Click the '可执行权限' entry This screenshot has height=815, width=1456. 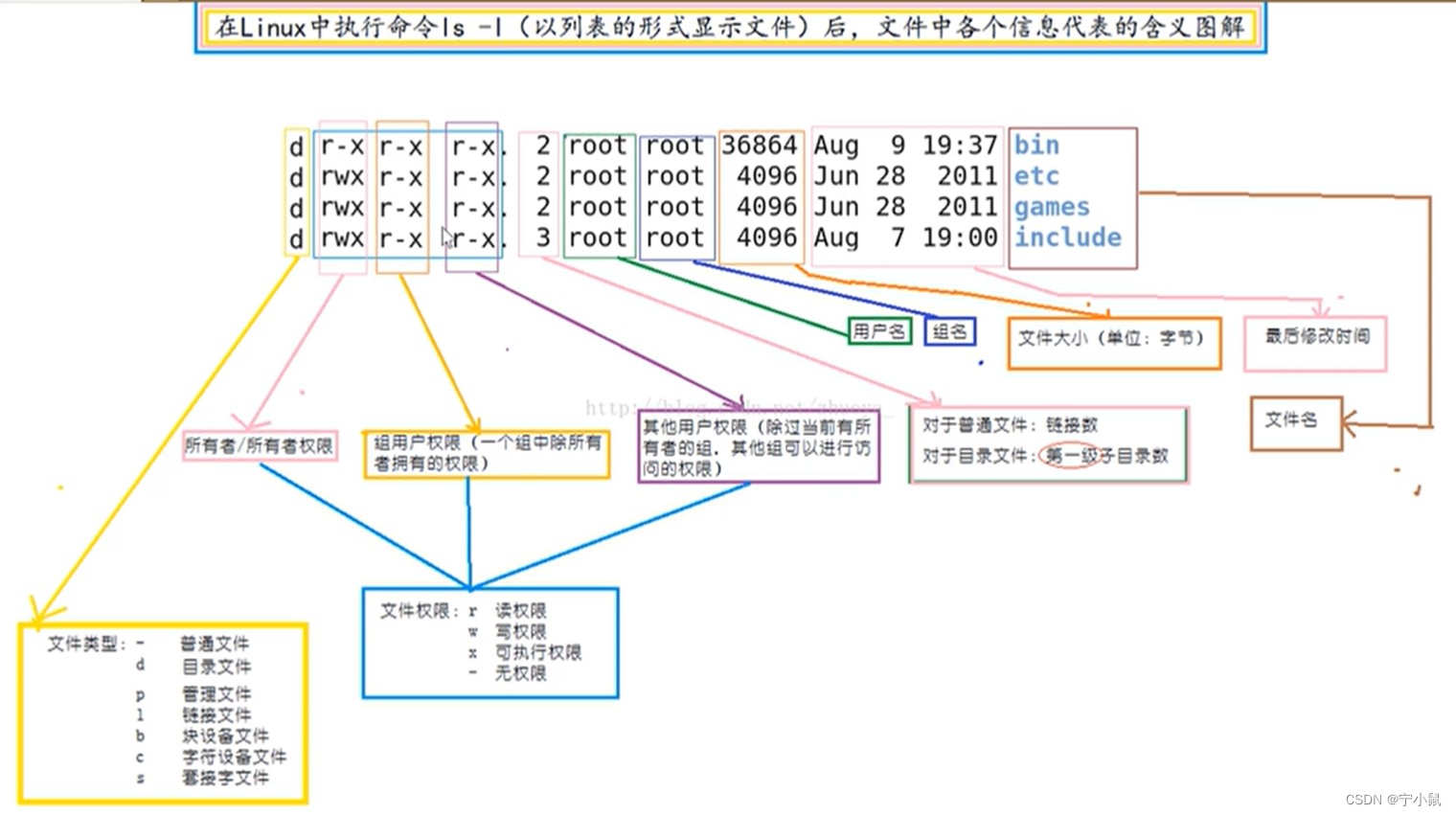tap(538, 652)
